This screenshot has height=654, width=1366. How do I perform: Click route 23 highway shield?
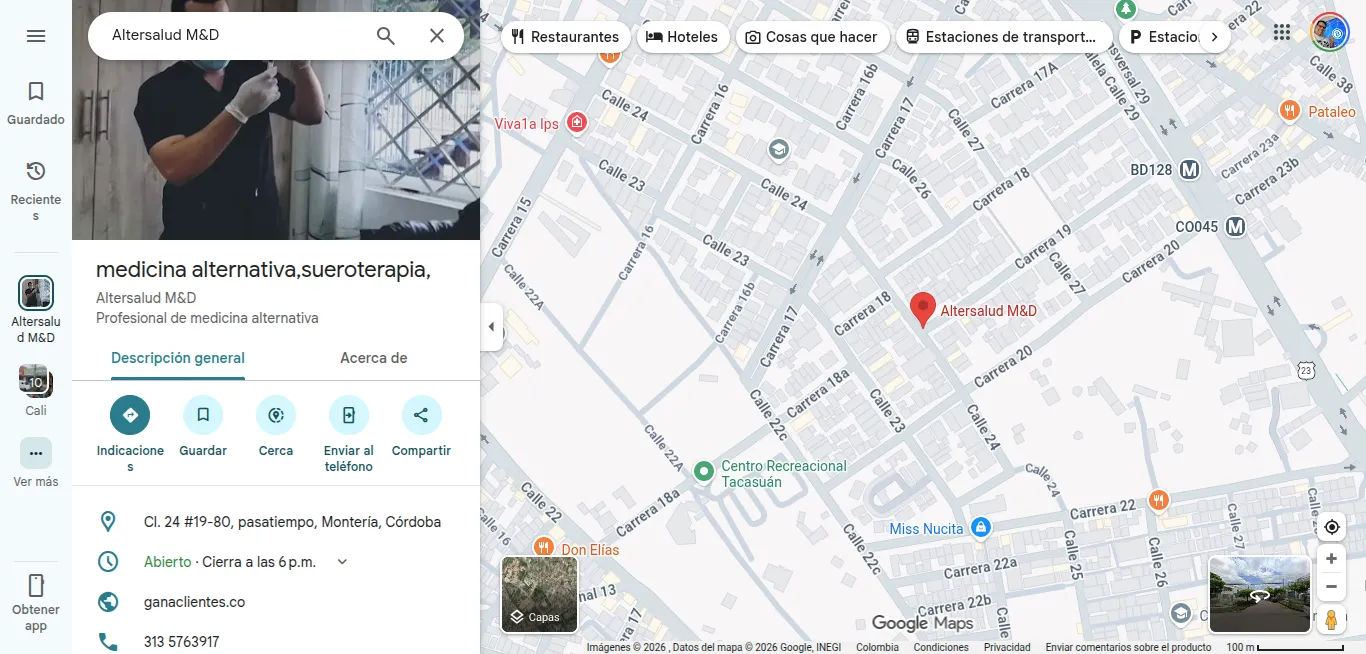pos(1306,370)
